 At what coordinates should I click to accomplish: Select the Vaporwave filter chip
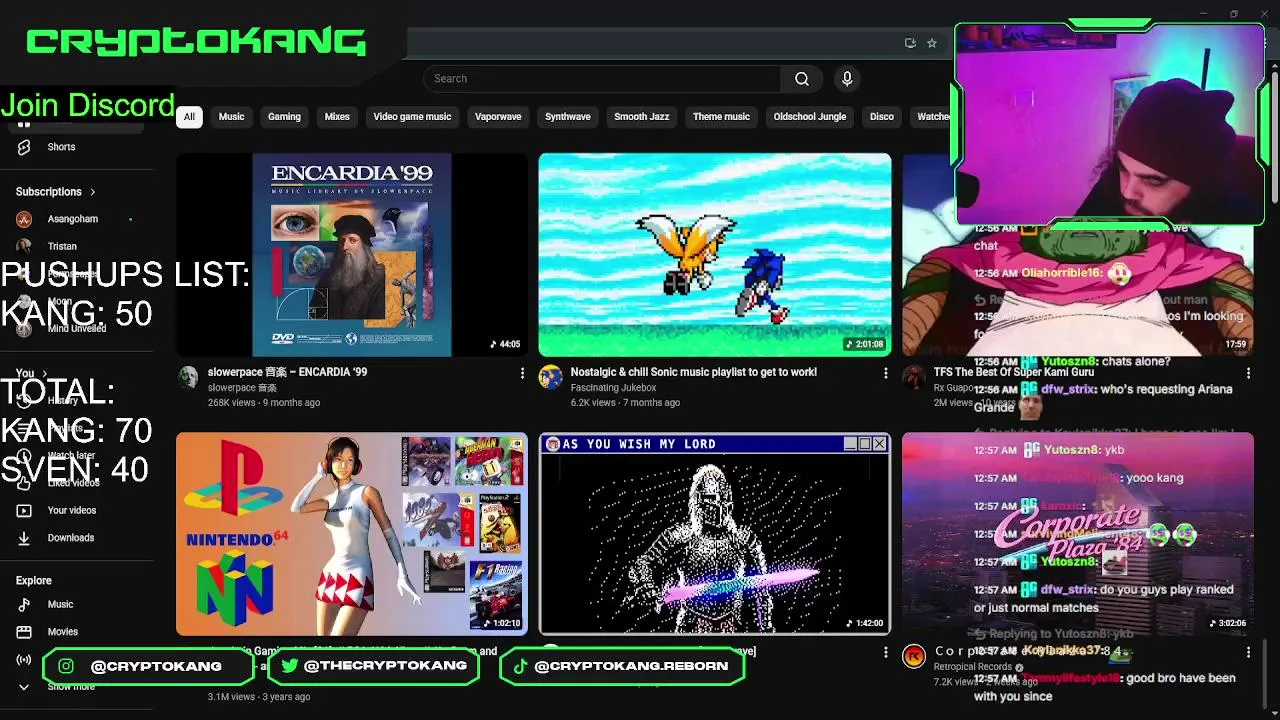(x=498, y=117)
